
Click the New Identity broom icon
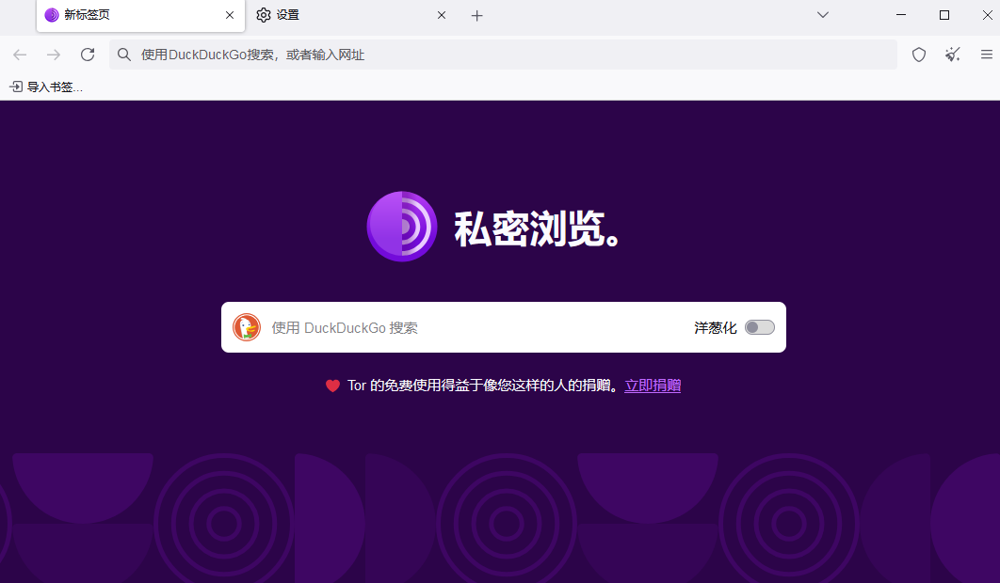click(952, 55)
